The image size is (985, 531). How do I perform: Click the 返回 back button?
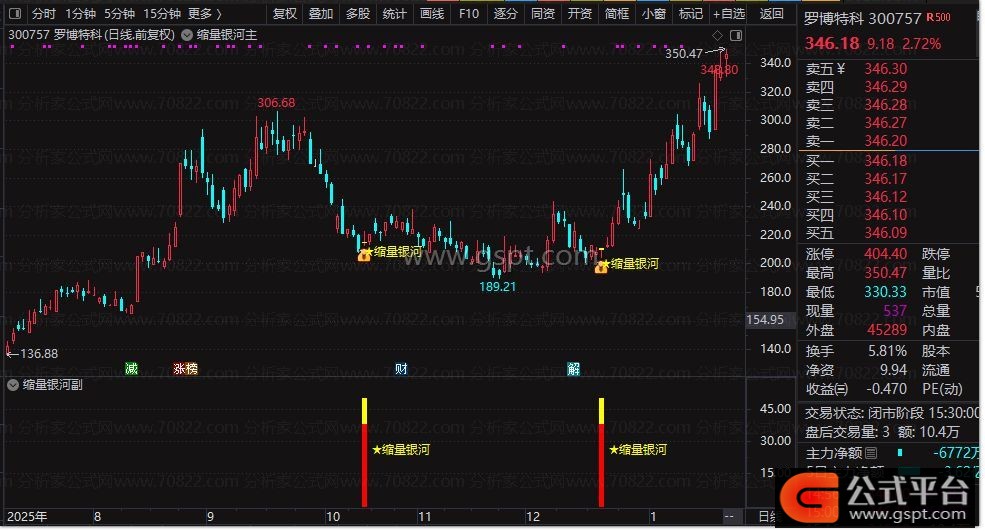[x=772, y=13]
